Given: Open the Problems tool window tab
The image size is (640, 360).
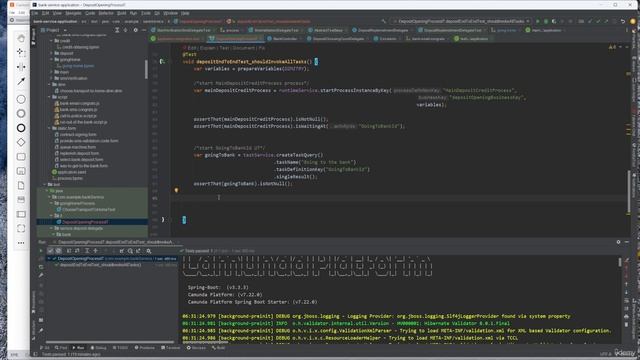Looking at the screenshot, I should [x=144, y=348].
